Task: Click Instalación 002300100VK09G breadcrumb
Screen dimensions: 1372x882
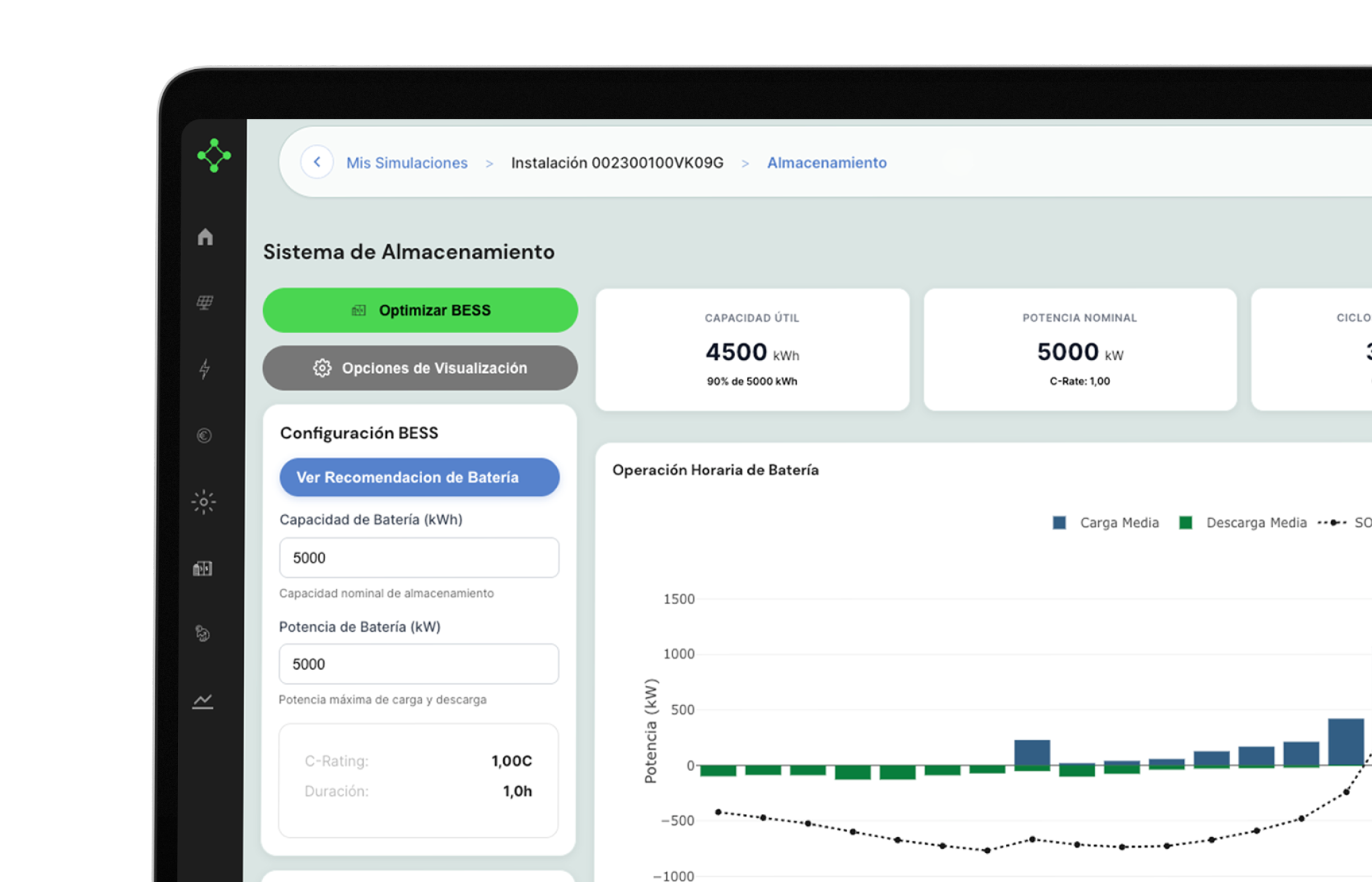Action: click(617, 163)
